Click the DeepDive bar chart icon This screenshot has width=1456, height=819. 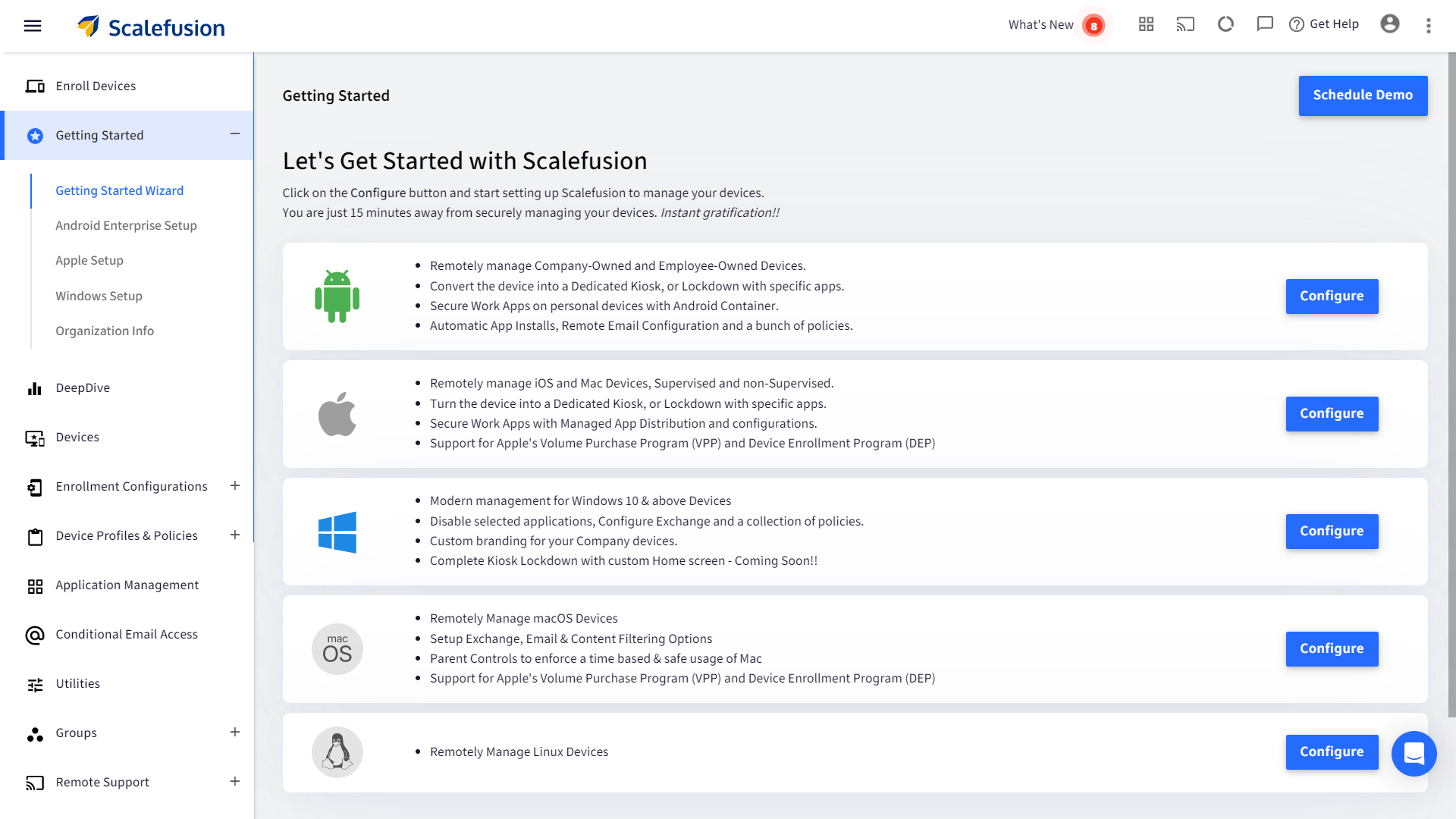35,388
